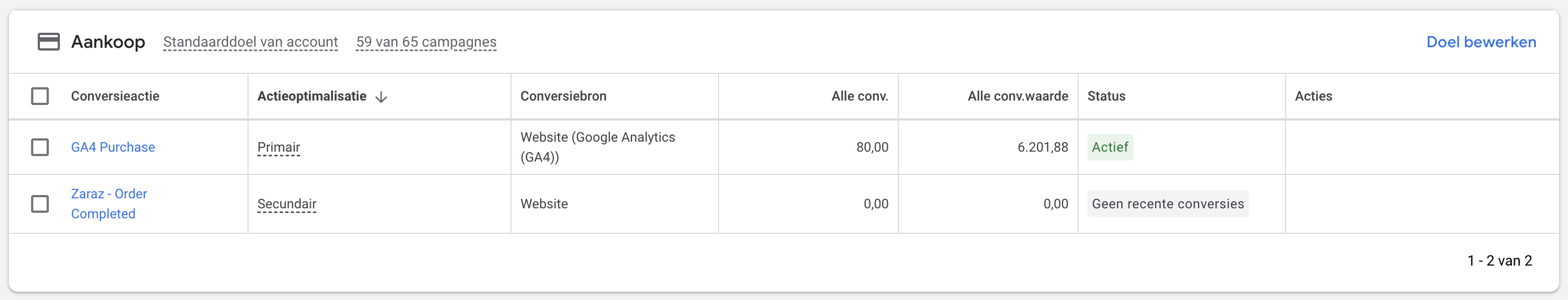
Task: Click the Status column header
Action: click(x=1106, y=96)
